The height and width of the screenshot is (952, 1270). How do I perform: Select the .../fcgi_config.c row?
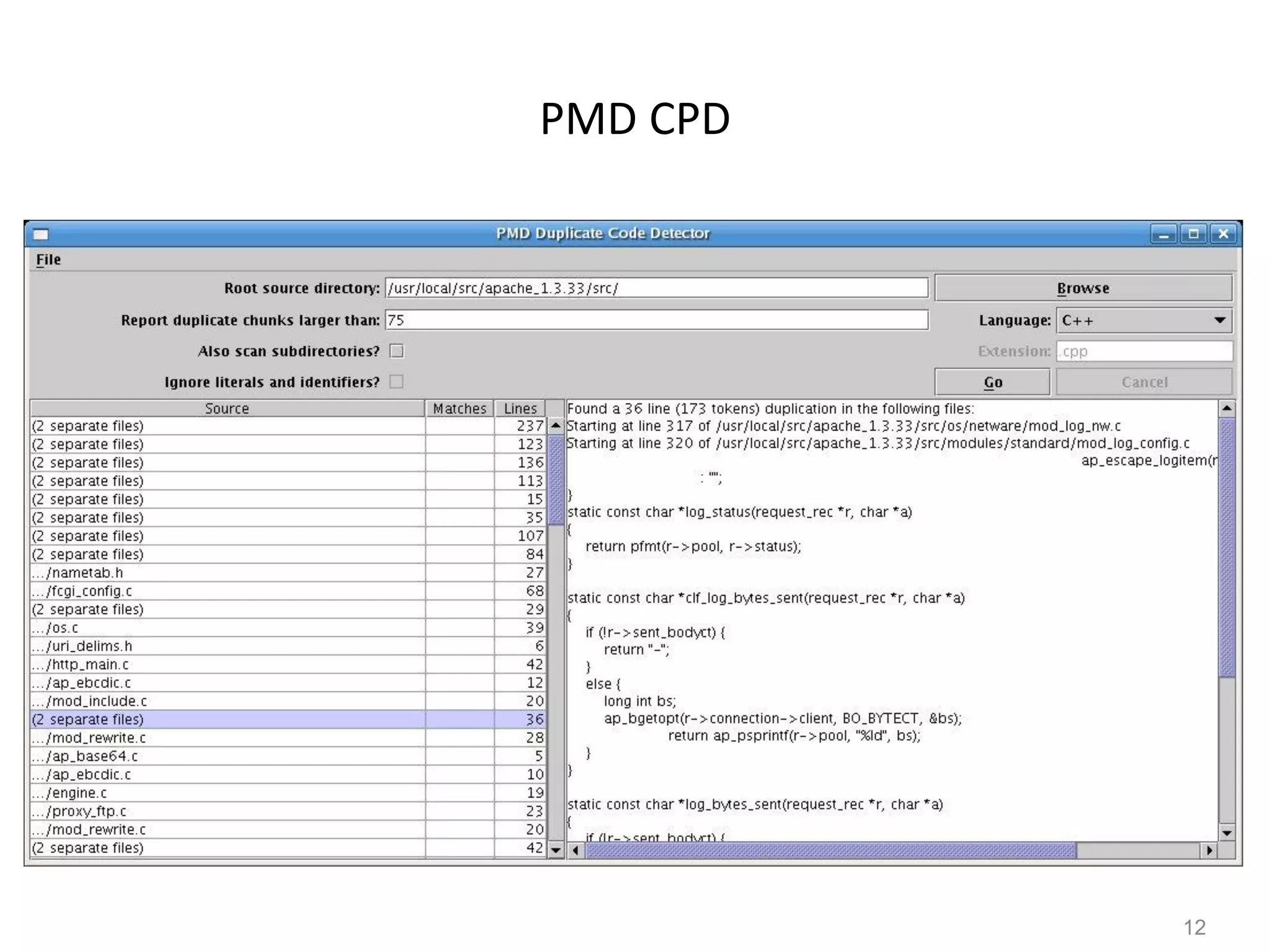click(x=288, y=591)
